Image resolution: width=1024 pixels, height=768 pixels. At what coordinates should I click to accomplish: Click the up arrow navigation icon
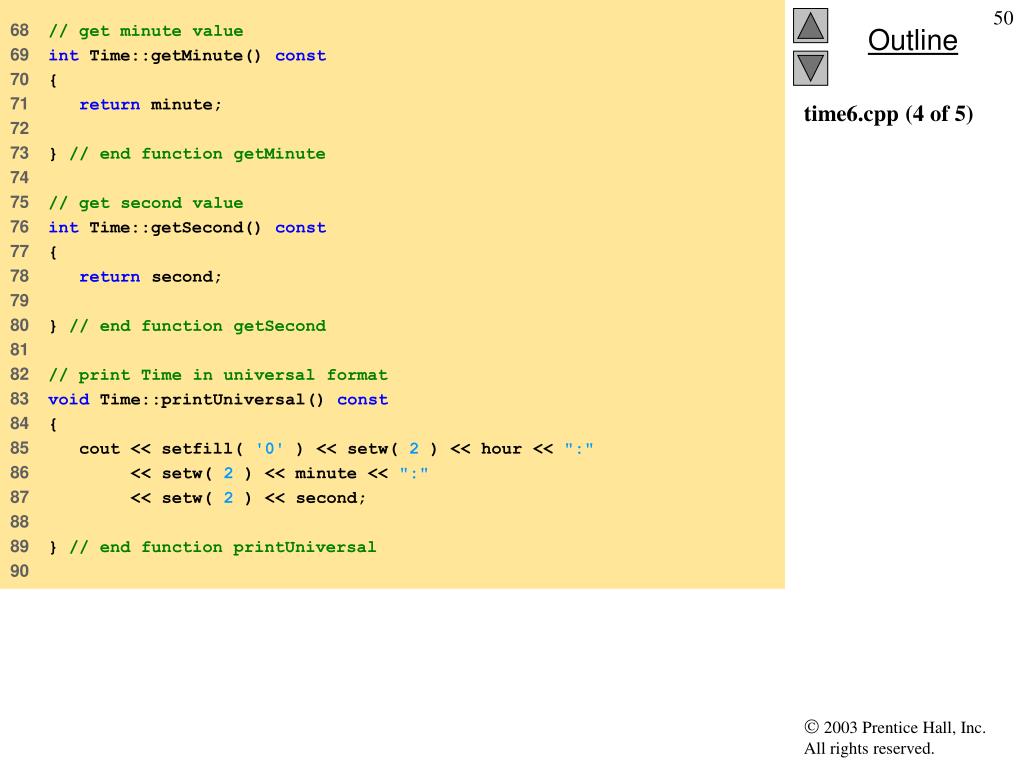(x=810, y=25)
